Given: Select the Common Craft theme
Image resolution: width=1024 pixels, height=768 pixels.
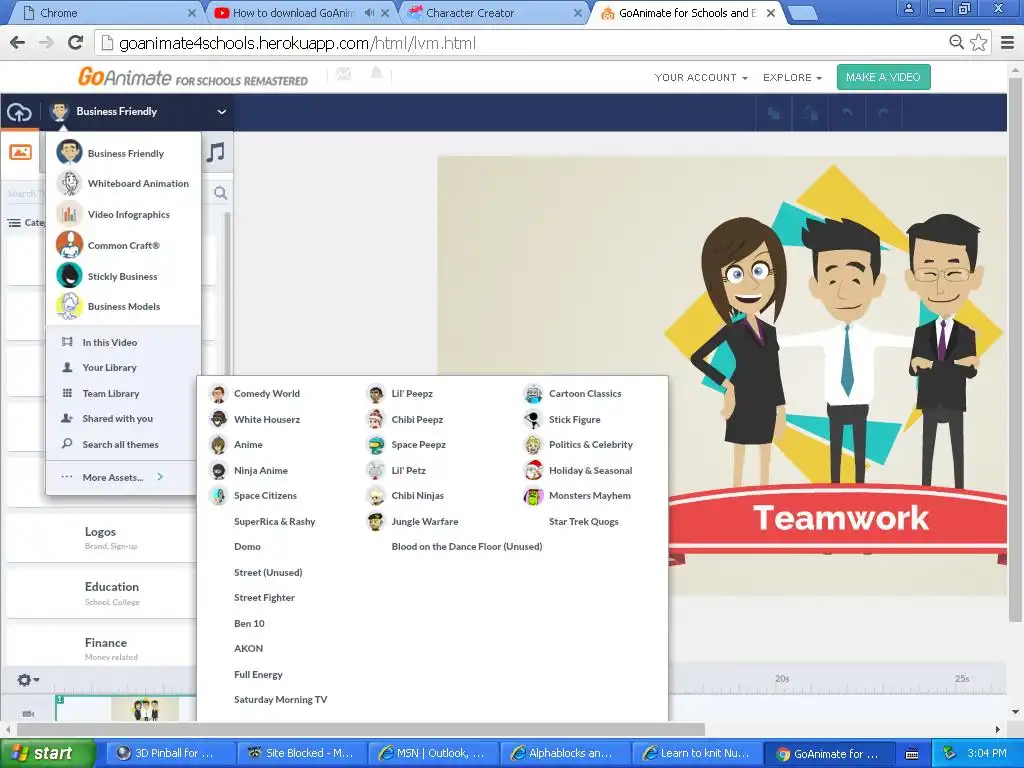Looking at the screenshot, I should 123,246.
